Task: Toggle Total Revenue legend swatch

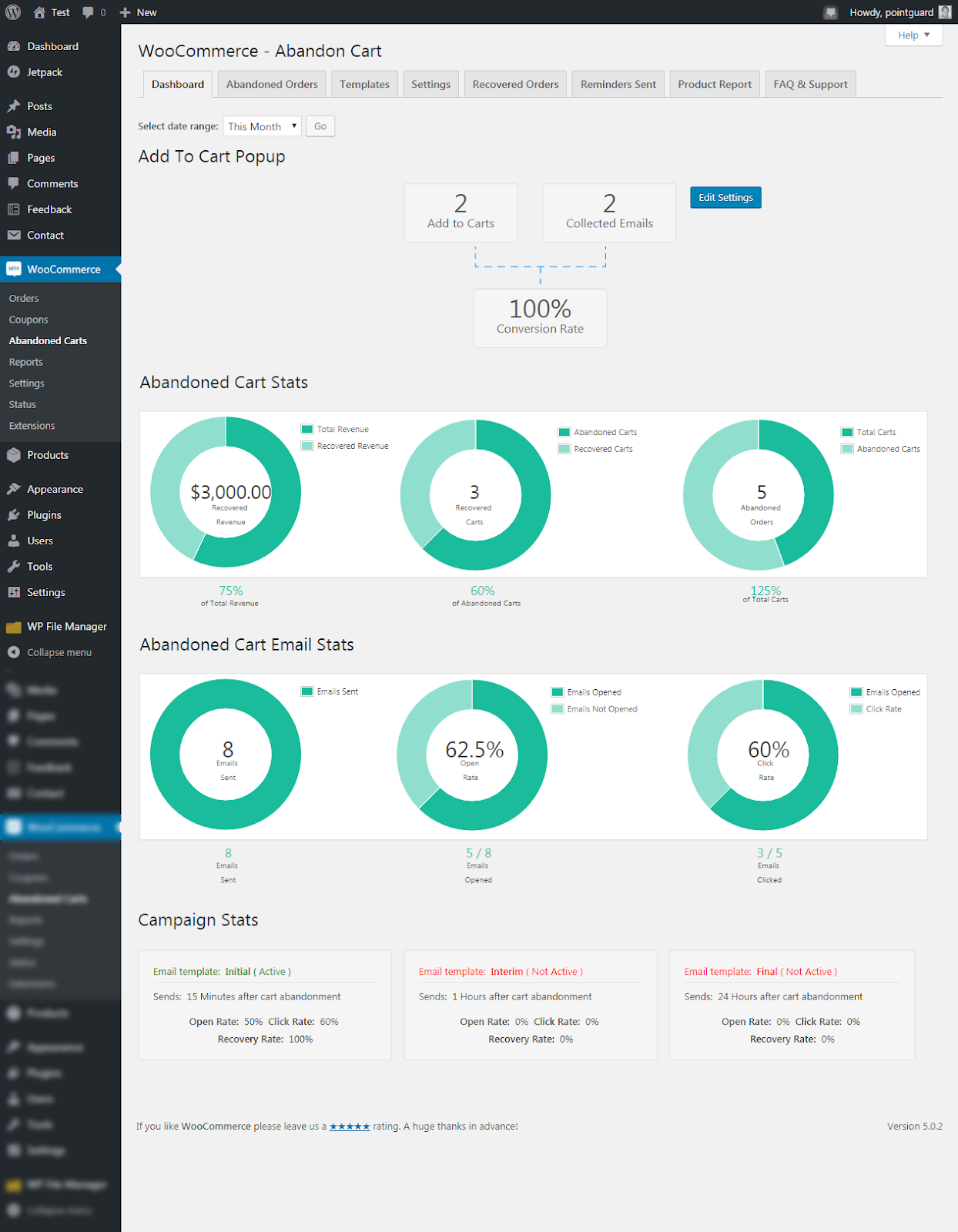Action: [x=307, y=429]
